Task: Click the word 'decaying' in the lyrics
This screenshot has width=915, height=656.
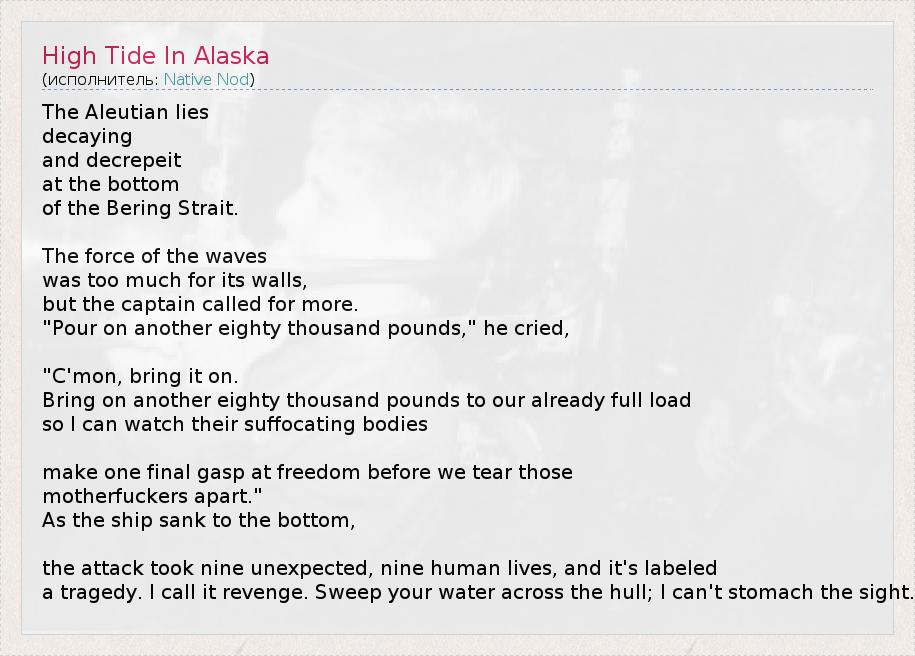Action: (x=87, y=136)
